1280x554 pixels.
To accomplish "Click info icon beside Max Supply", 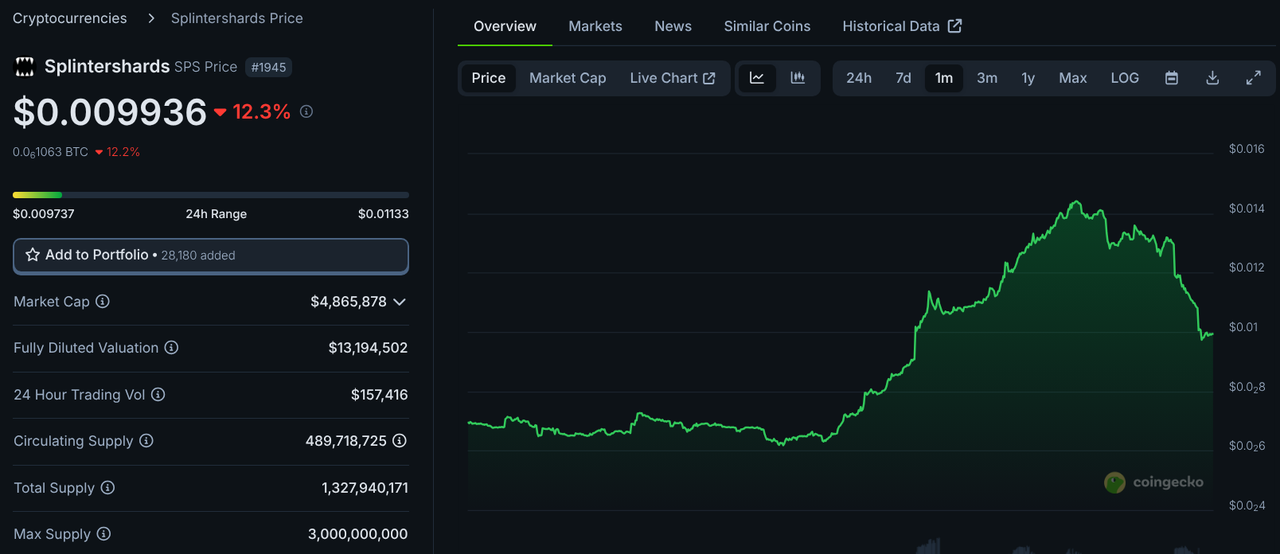I will pyautogui.click(x=103, y=534).
